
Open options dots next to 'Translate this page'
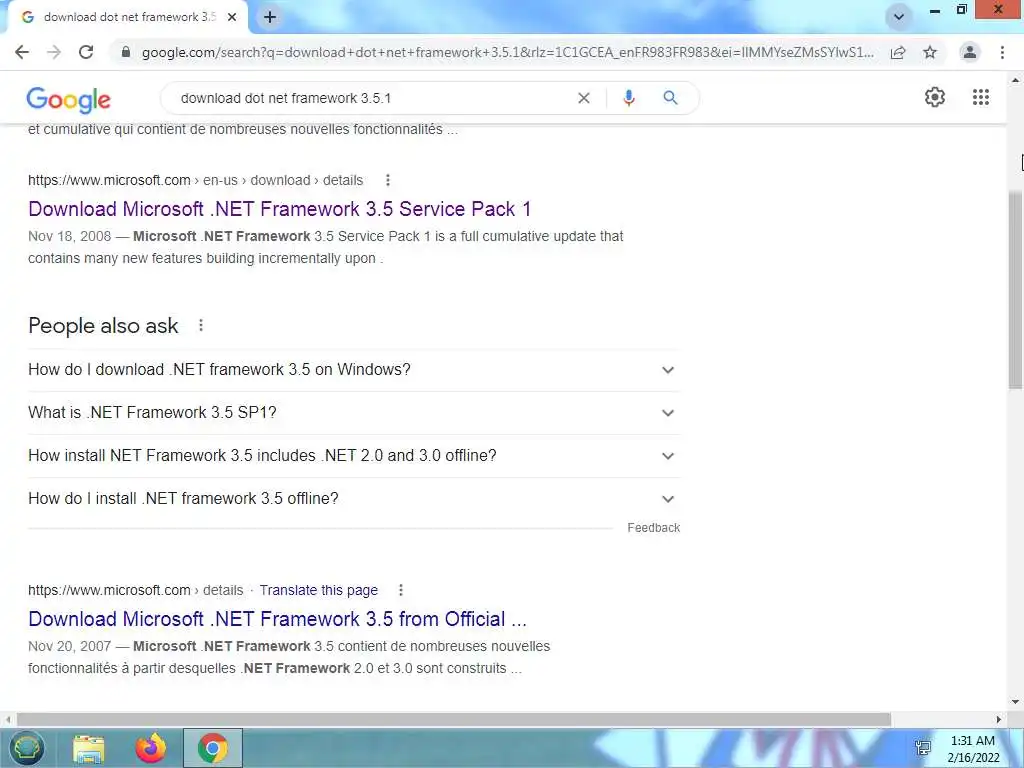[401, 590]
